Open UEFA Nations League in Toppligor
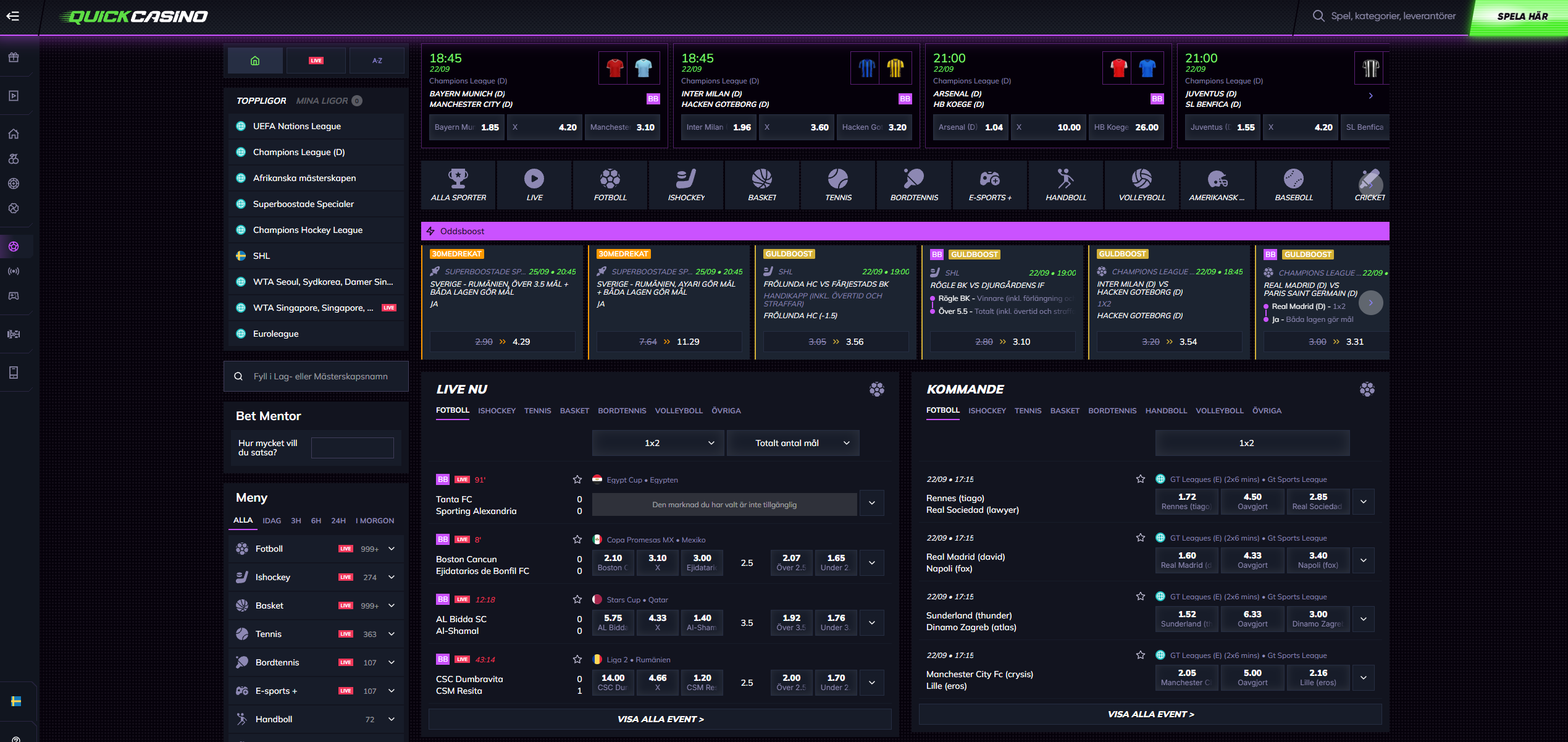1568x742 pixels. (316, 126)
